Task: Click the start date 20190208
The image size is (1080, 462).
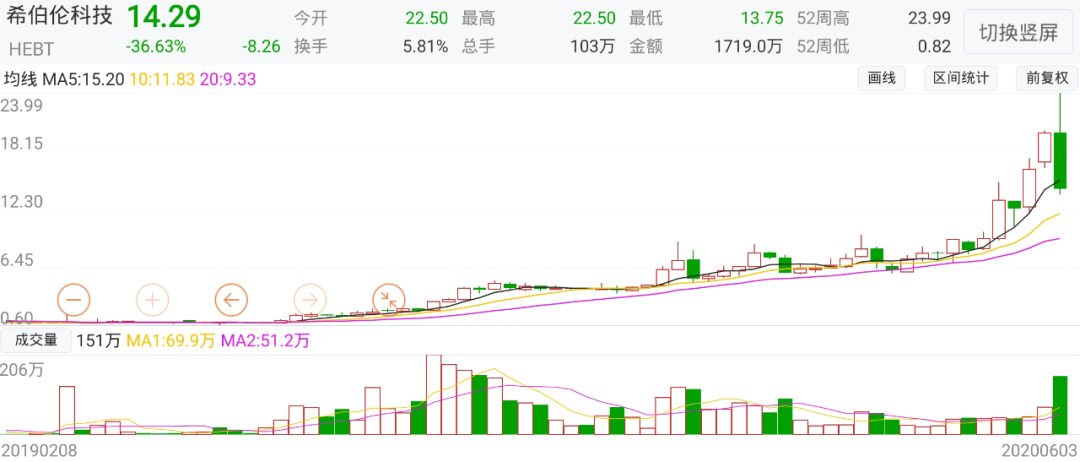Action: tap(38, 450)
